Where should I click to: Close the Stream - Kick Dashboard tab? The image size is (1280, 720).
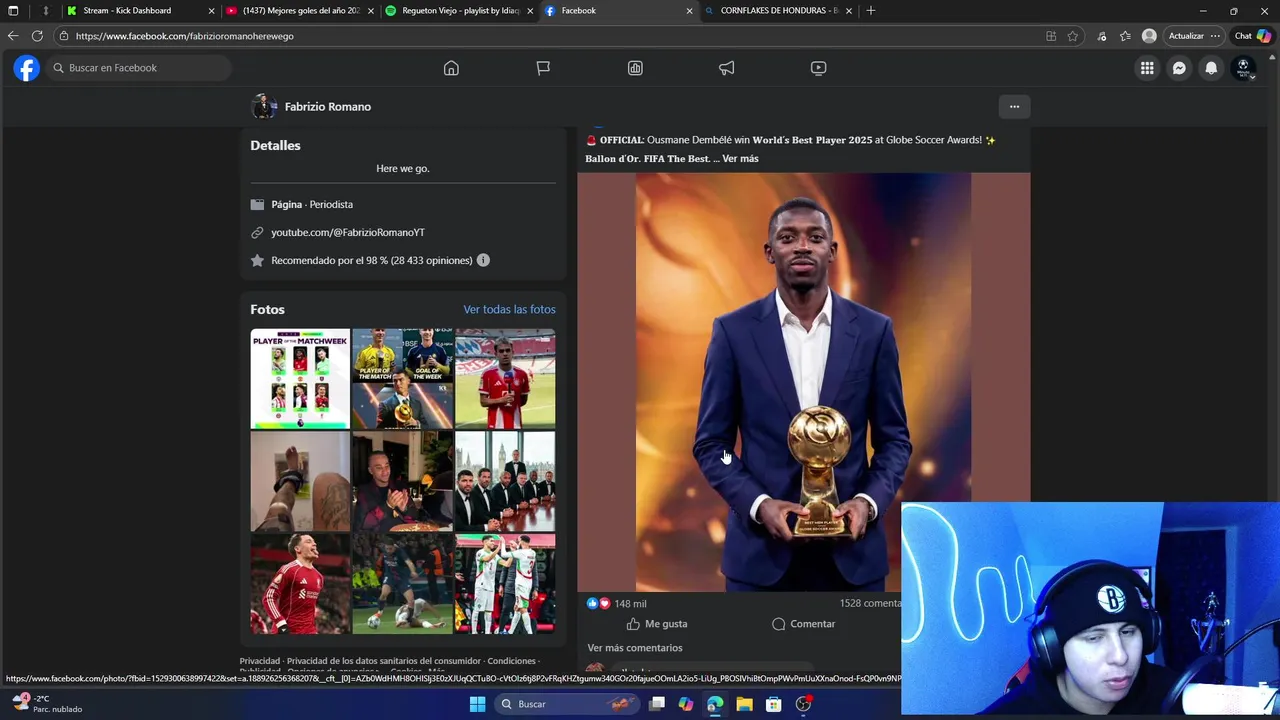click(x=211, y=11)
